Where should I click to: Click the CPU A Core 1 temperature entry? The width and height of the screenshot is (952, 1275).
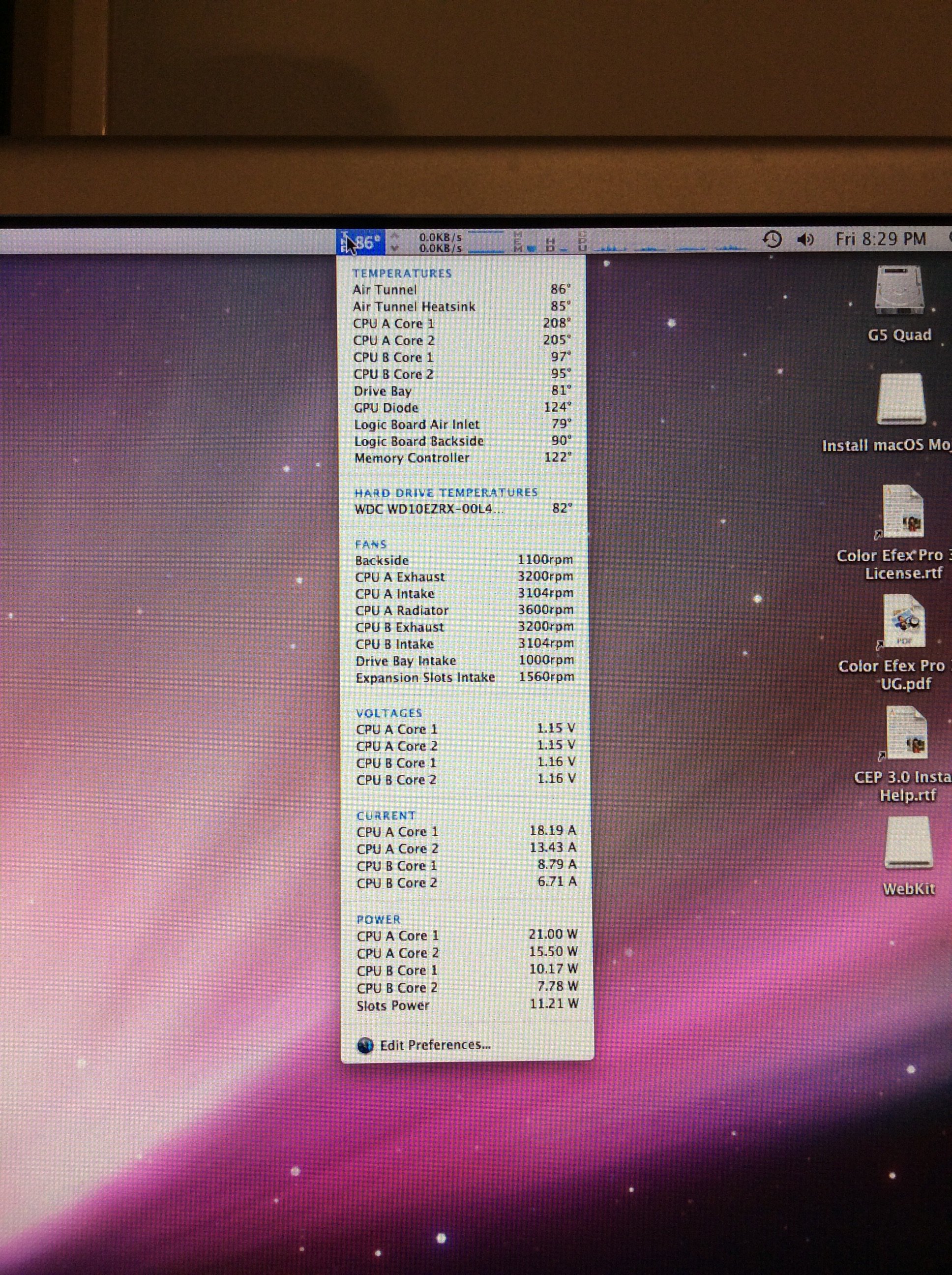[462, 323]
